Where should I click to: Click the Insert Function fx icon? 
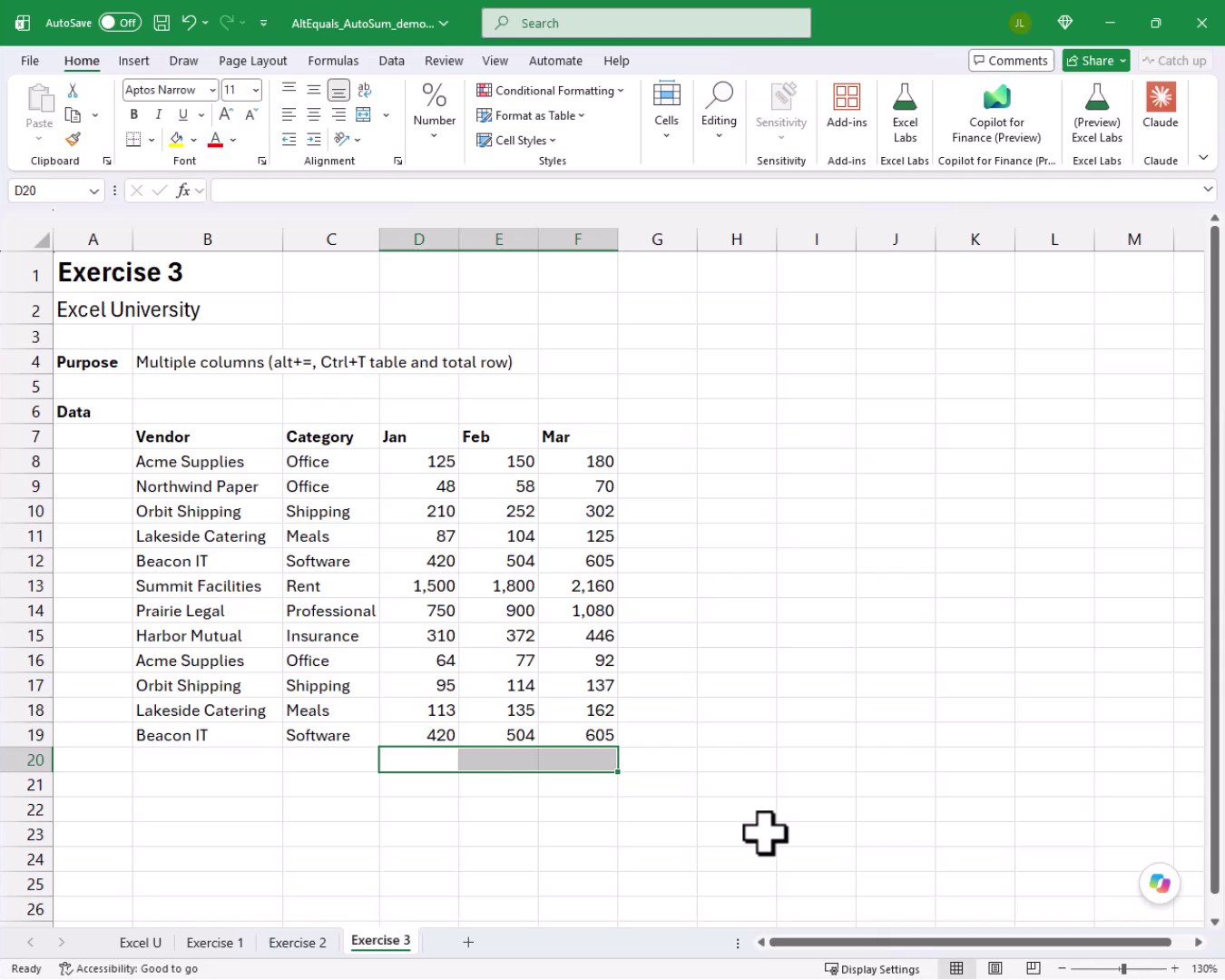pos(183,191)
